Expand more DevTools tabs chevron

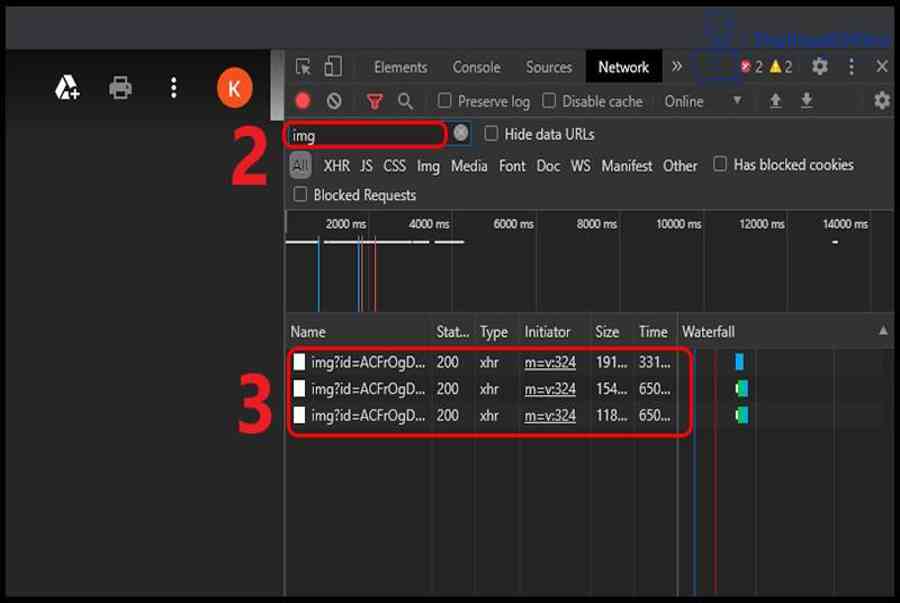tap(677, 67)
